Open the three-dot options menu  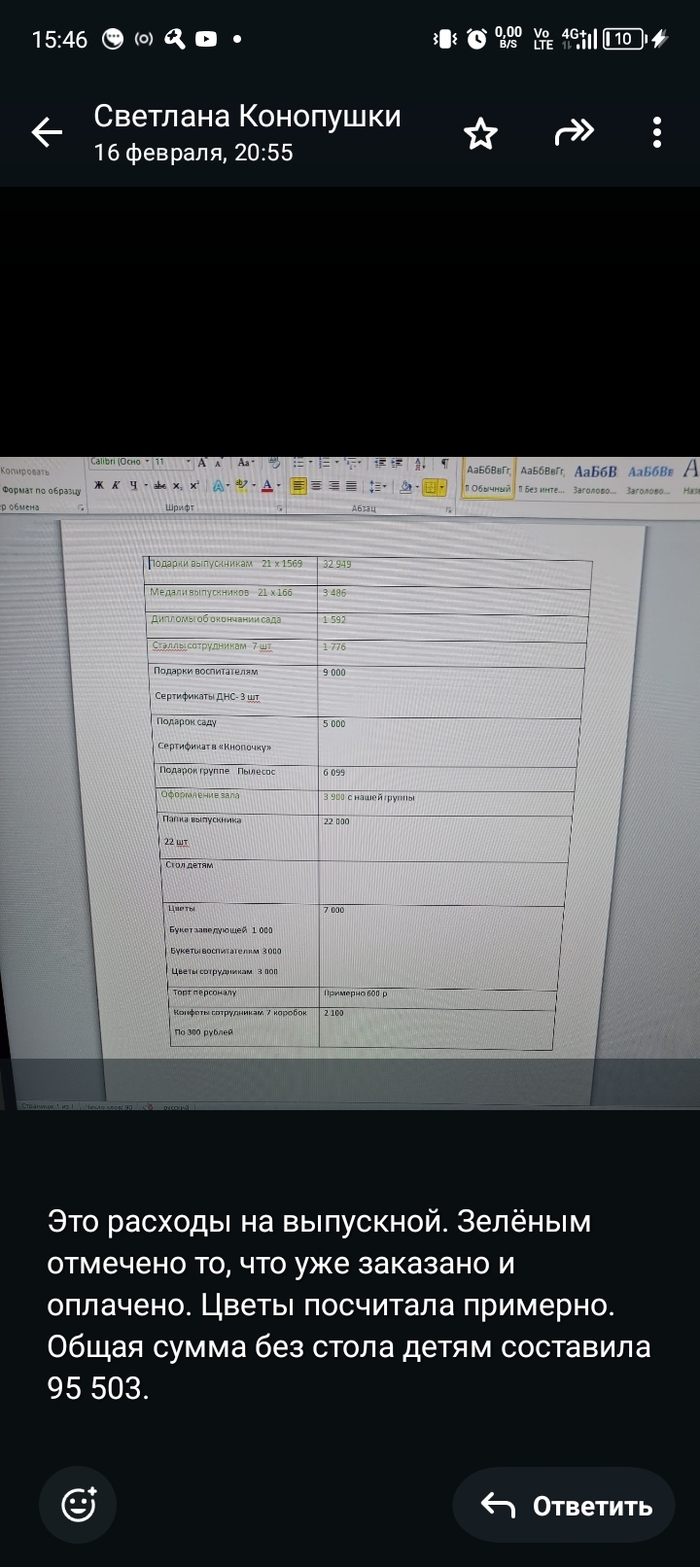pos(657,133)
